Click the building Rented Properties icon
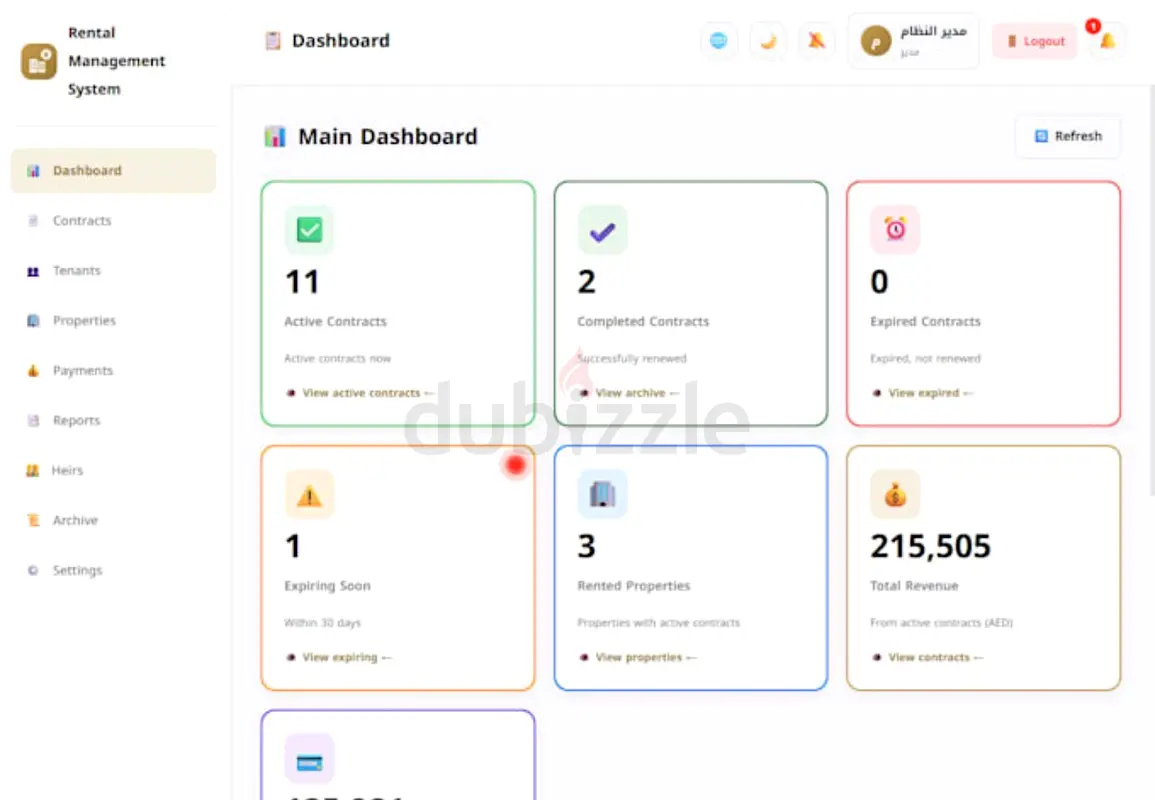Screen dimensions: 1155x800 (603, 494)
